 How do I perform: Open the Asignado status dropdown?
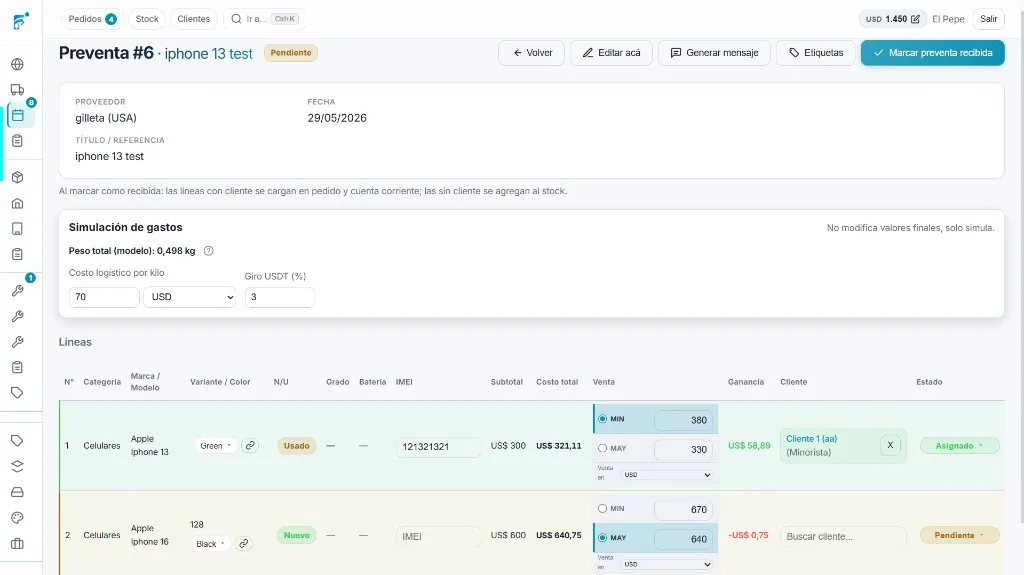959,446
